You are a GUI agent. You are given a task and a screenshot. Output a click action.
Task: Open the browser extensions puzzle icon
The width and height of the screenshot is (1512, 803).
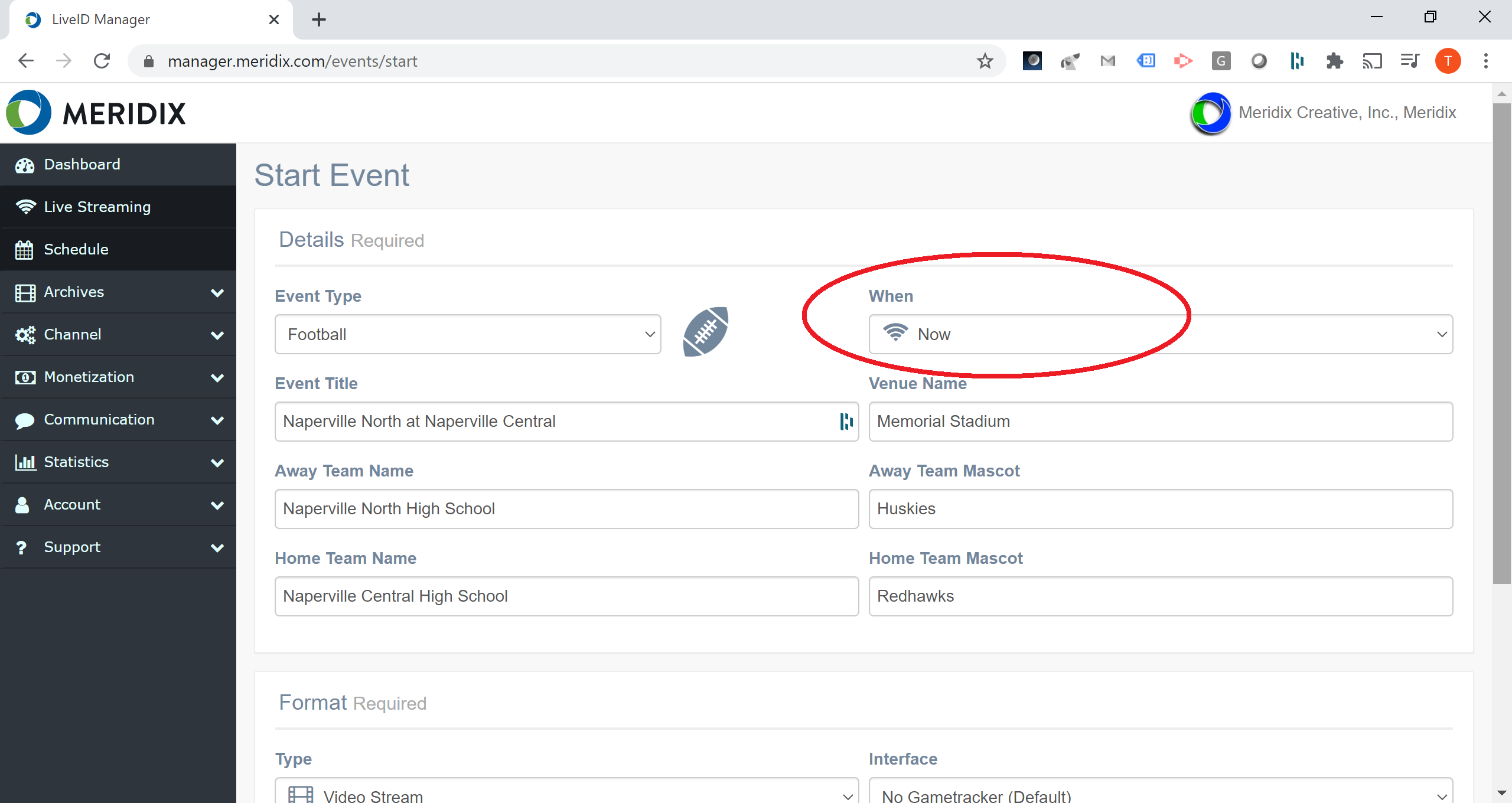click(x=1334, y=61)
